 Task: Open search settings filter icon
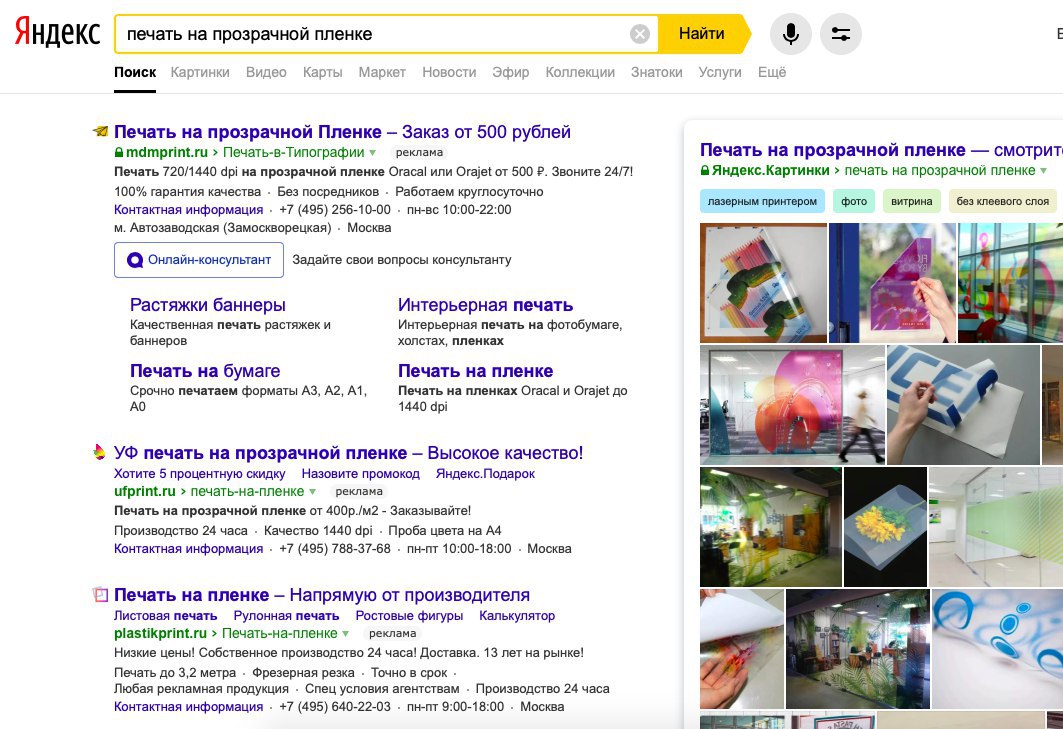[841, 34]
